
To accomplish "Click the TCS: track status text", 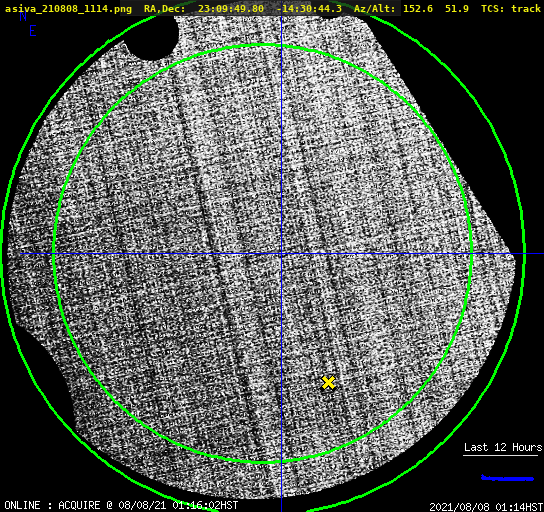I will point(511,8).
